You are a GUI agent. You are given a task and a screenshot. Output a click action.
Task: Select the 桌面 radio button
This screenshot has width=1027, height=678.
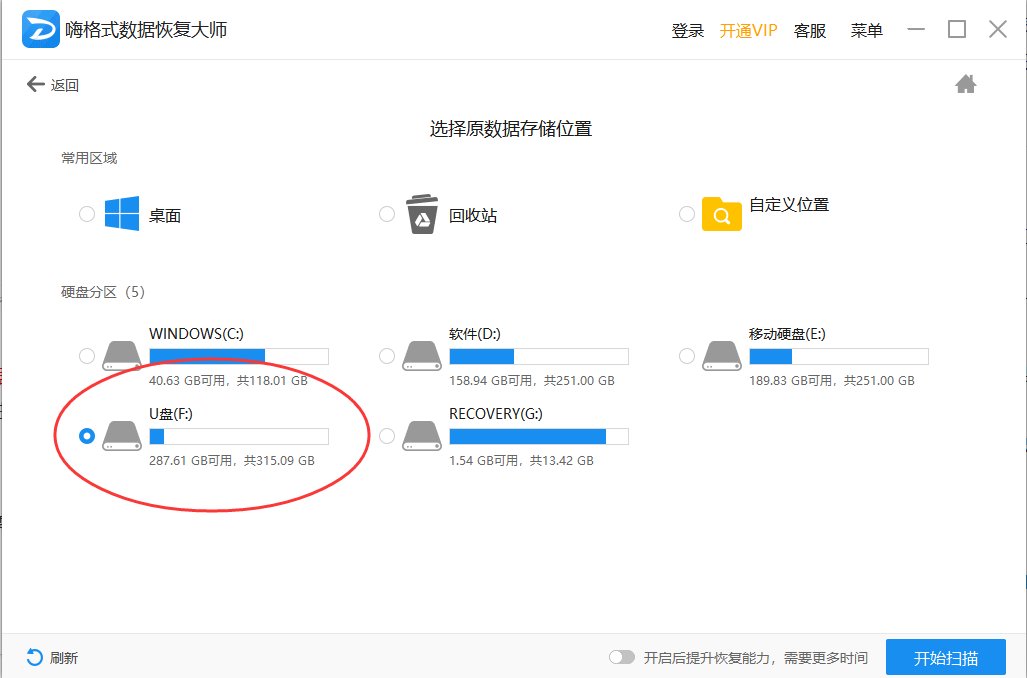[87, 213]
